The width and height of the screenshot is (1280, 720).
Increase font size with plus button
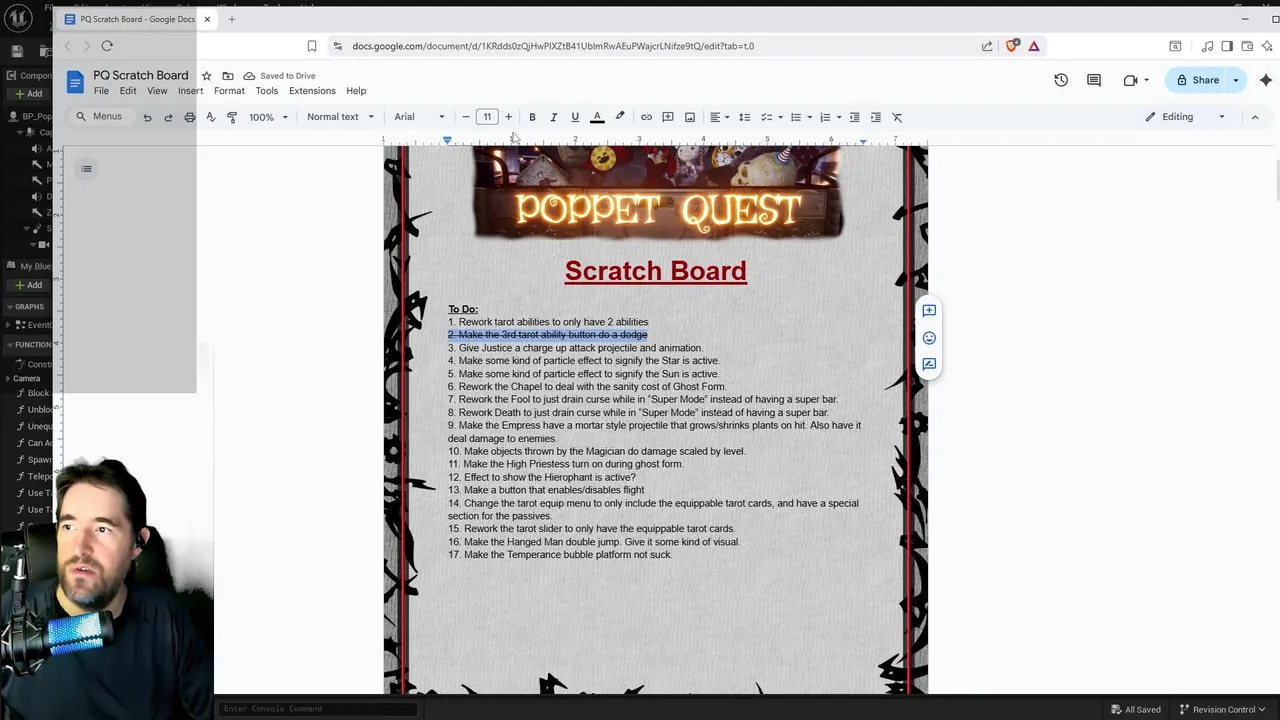coord(508,117)
